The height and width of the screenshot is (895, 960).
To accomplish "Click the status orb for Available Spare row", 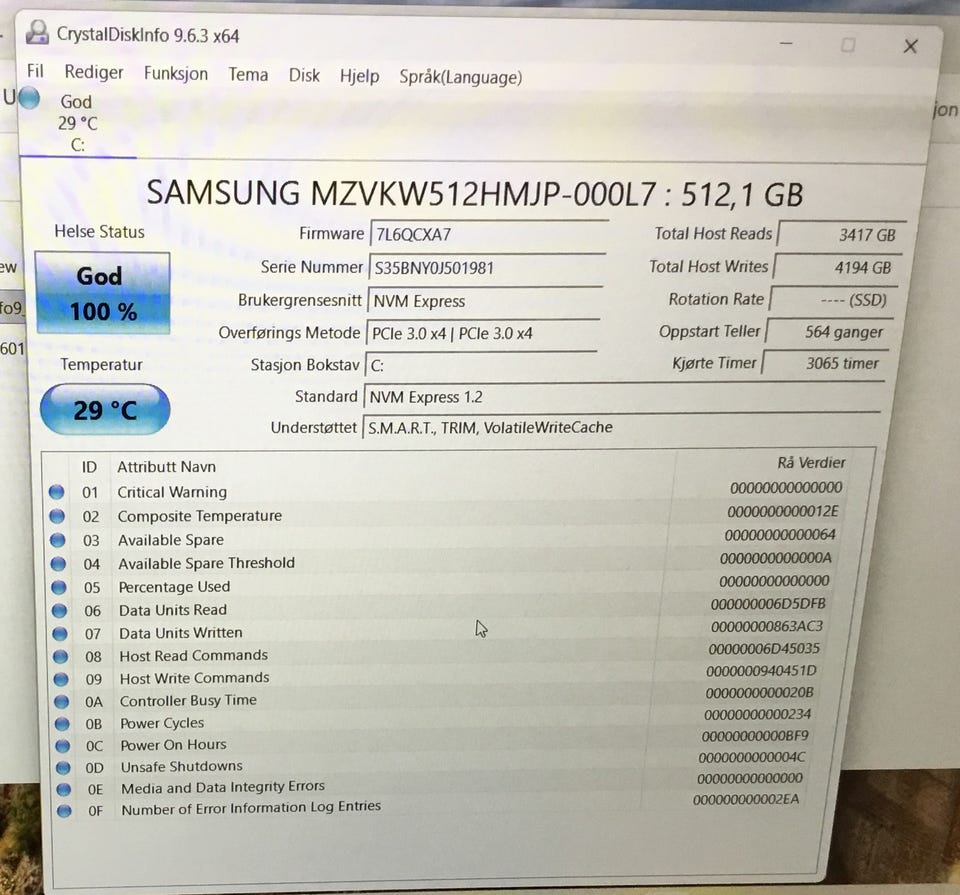I will [x=58, y=540].
